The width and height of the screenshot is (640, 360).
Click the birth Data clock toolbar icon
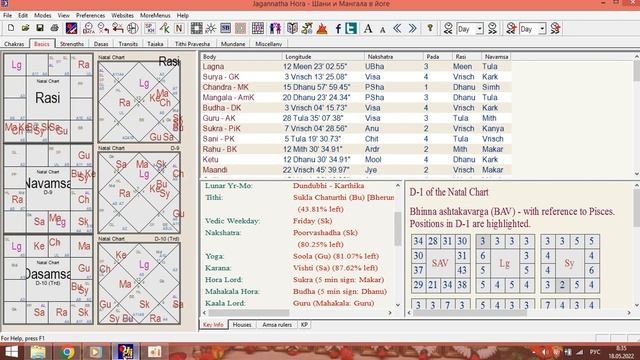88,28
